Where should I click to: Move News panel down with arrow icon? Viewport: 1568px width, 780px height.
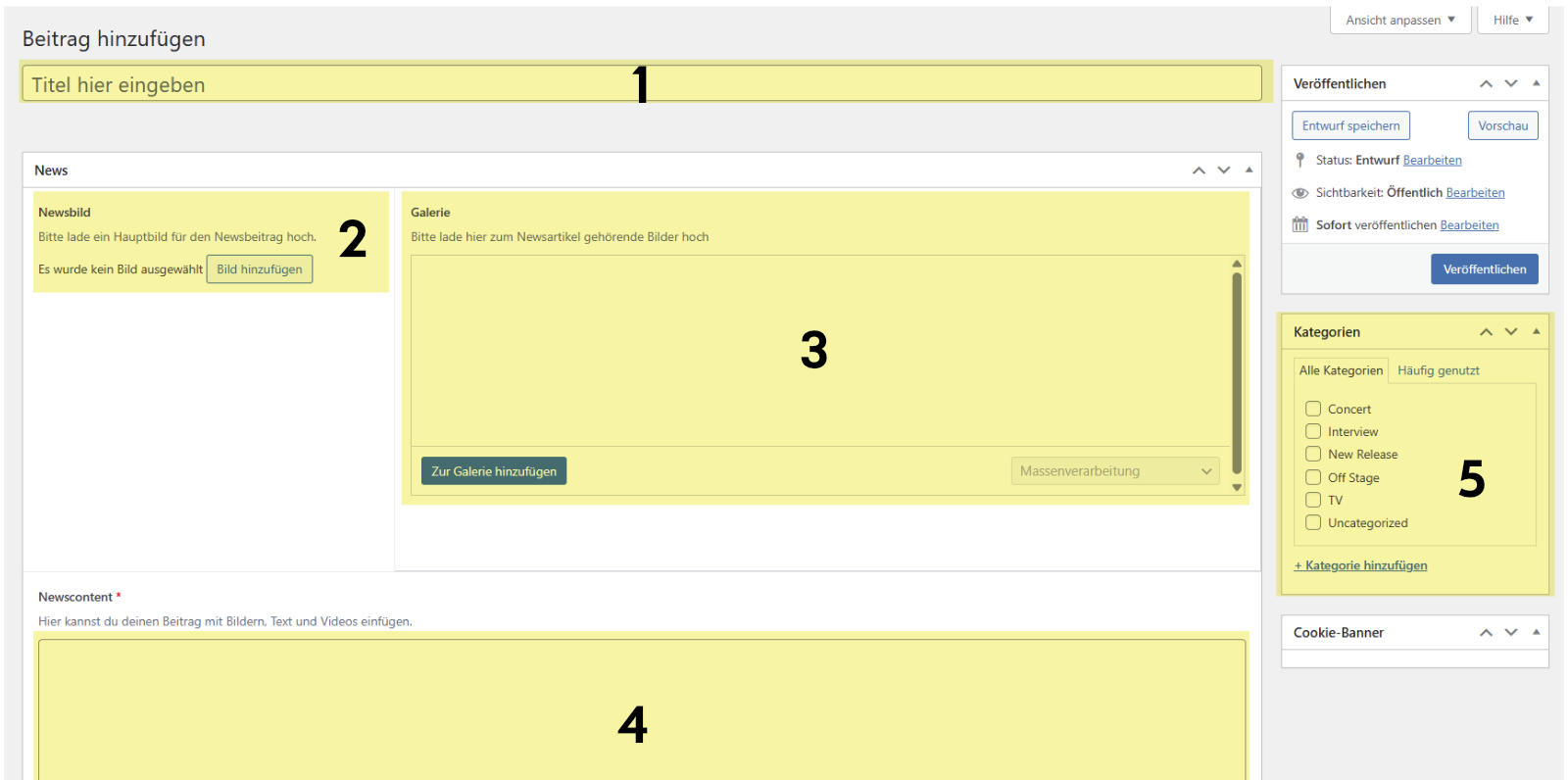1224,171
